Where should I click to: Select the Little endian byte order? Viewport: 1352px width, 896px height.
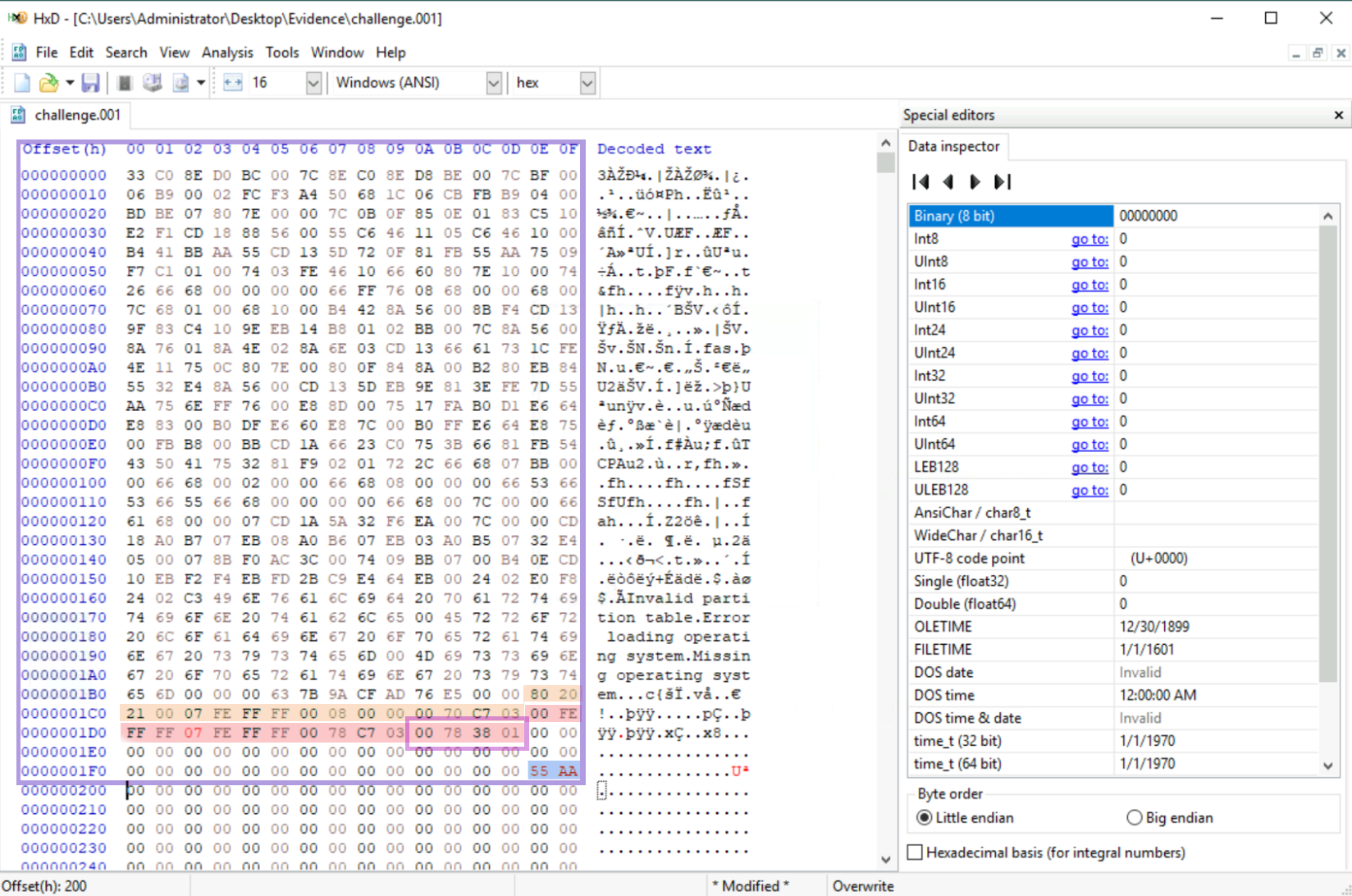click(x=925, y=818)
